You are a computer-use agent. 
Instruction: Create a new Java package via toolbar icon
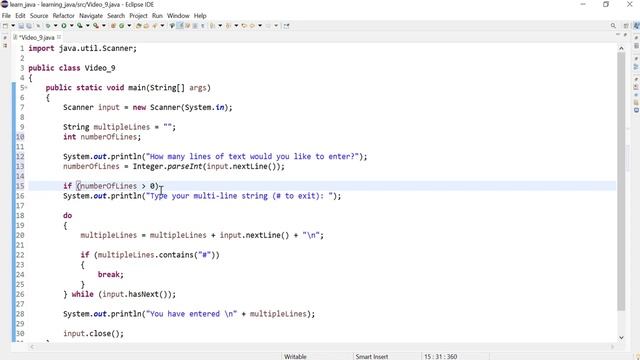tap(113, 26)
